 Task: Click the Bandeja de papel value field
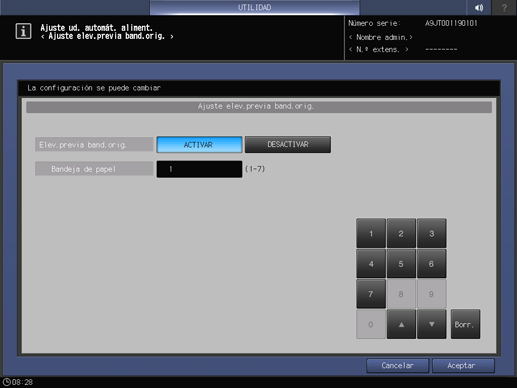199,169
